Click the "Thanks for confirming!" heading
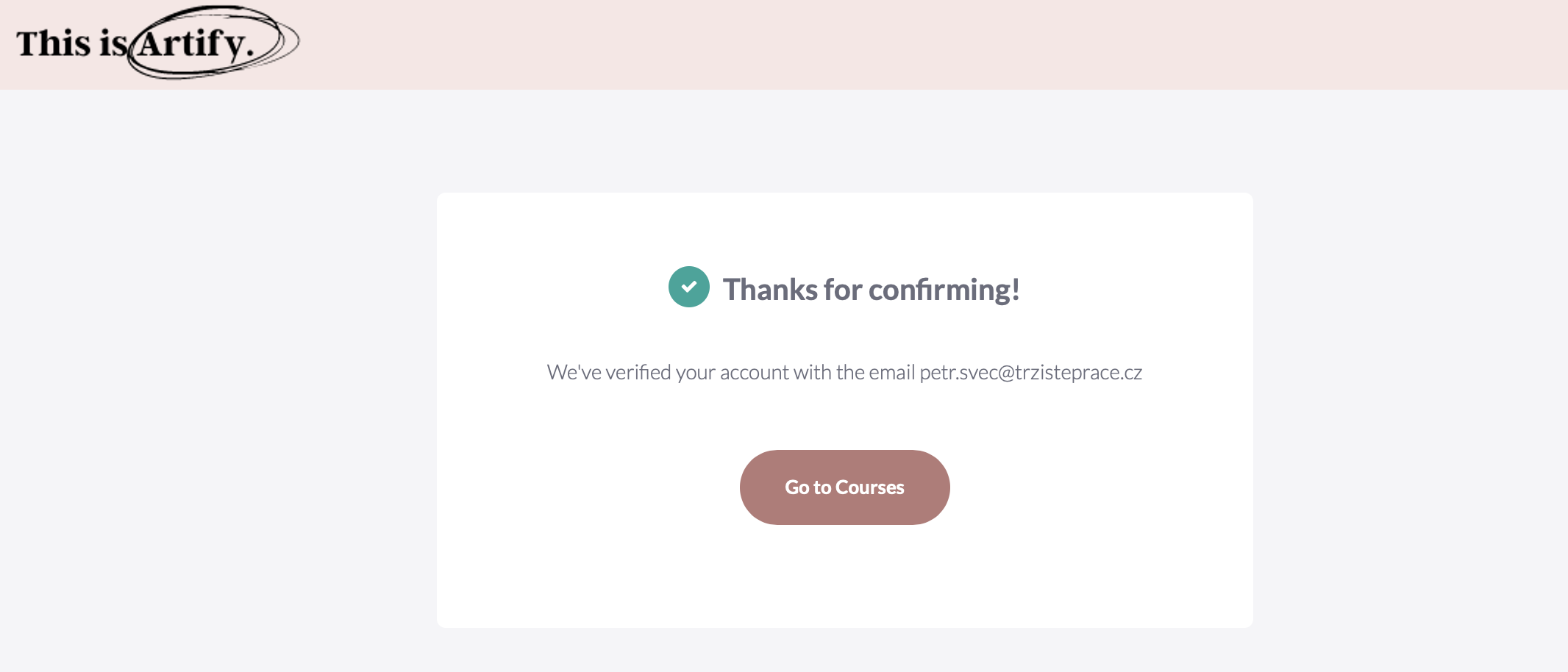Screen dimensions: 1568x672 [871, 289]
